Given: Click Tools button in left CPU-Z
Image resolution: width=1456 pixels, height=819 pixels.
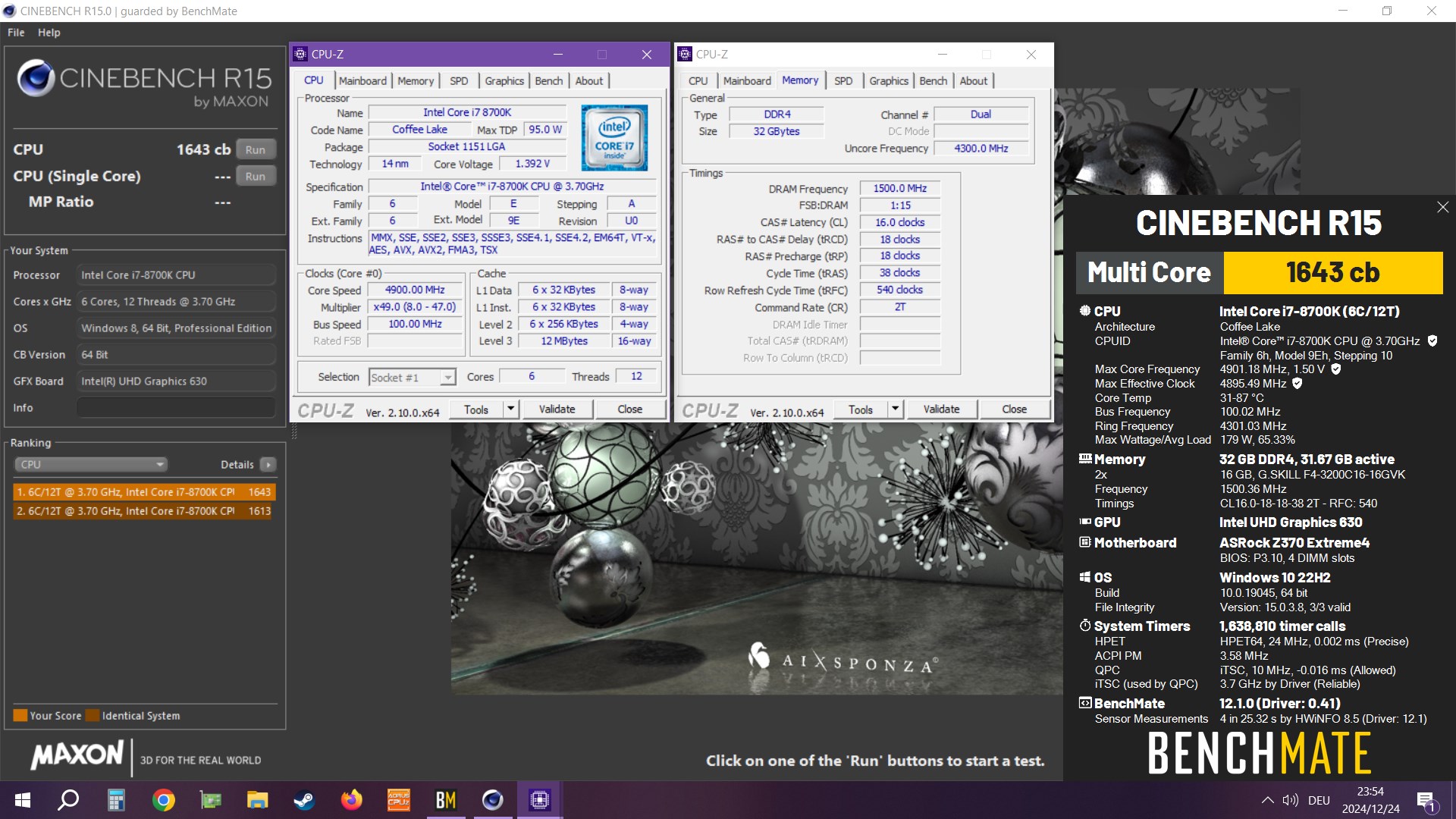Looking at the screenshot, I should [476, 409].
